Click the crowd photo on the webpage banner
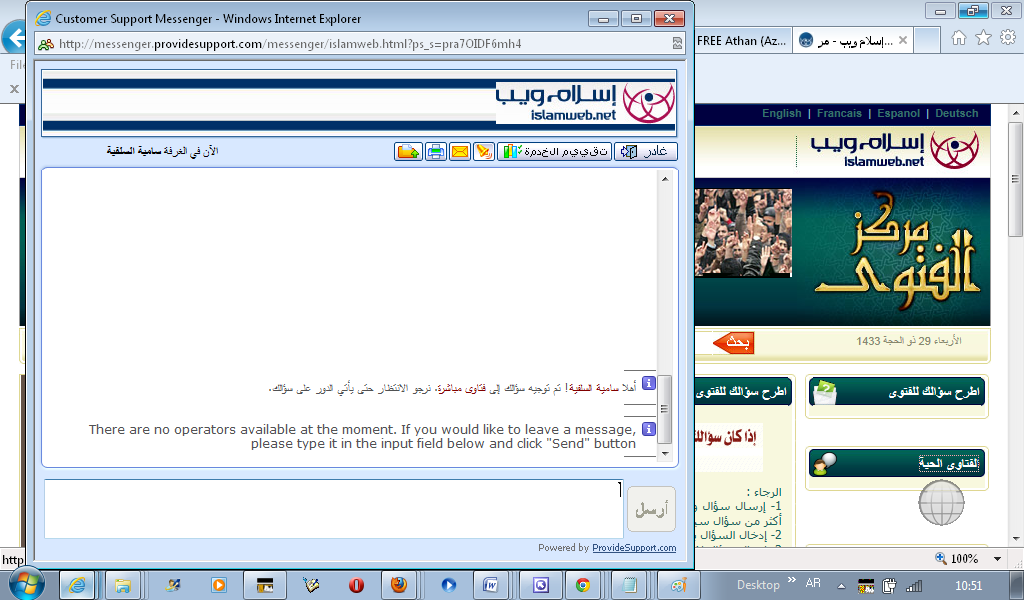 (x=743, y=233)
